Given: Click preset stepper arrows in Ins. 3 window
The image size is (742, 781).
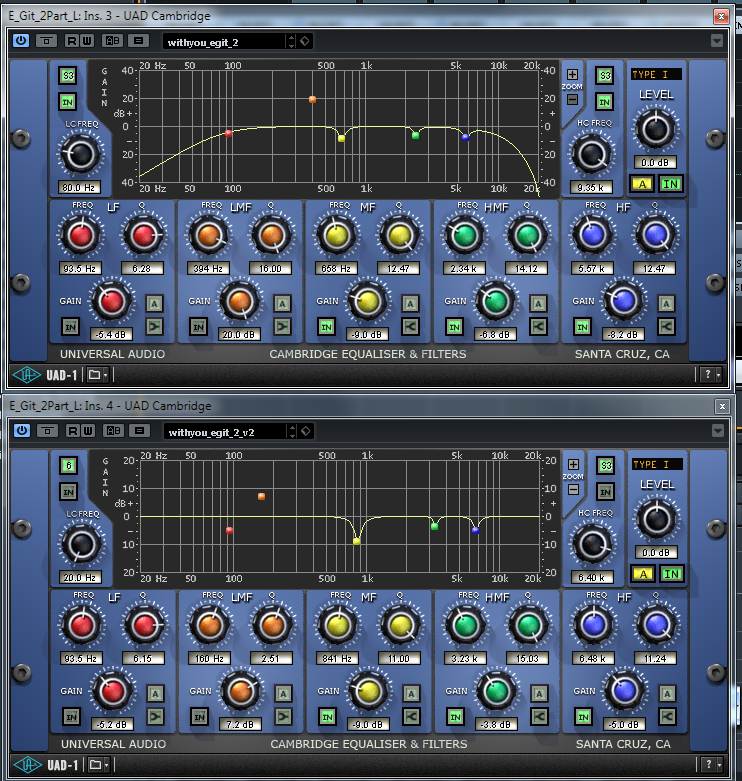Looking at the screenshot, I should click(292, 42).
